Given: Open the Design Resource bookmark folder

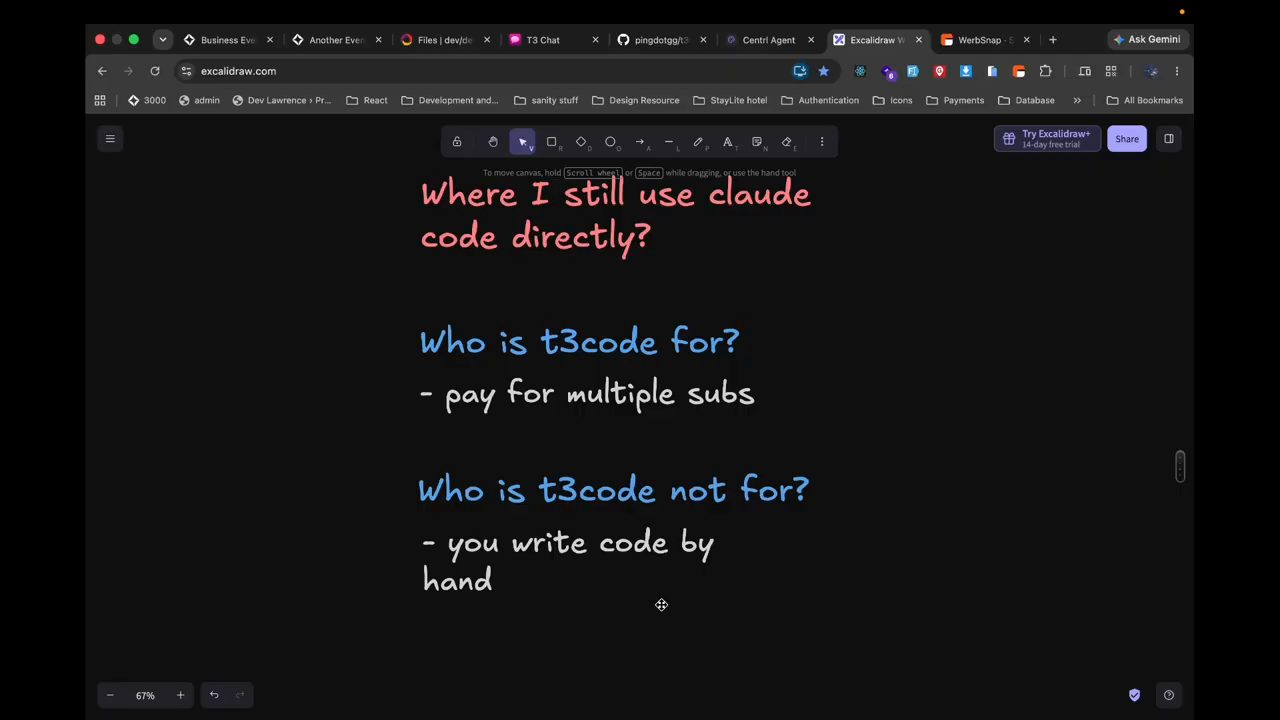Looking at the screenshot, I should point(635,100).
